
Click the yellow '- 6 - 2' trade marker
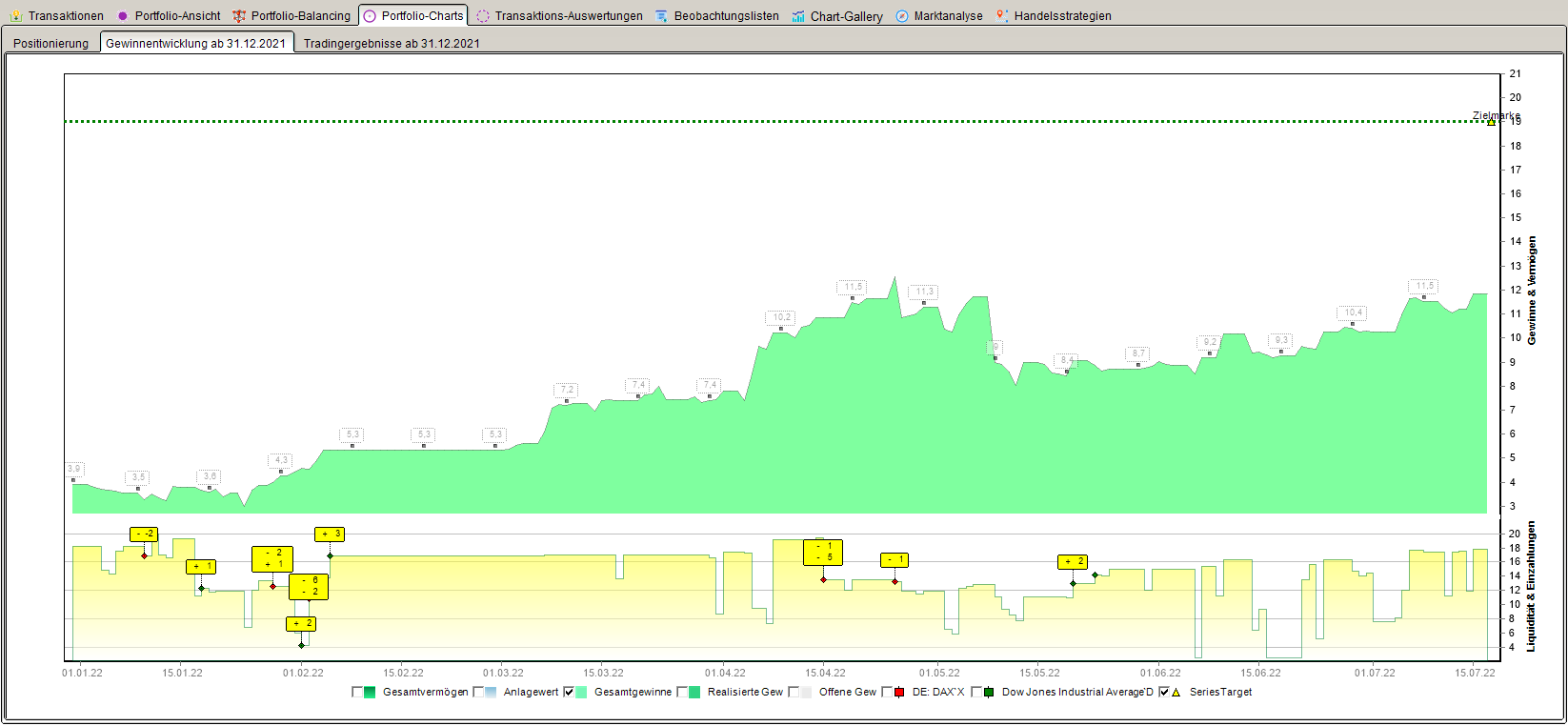tap(309, 587)
